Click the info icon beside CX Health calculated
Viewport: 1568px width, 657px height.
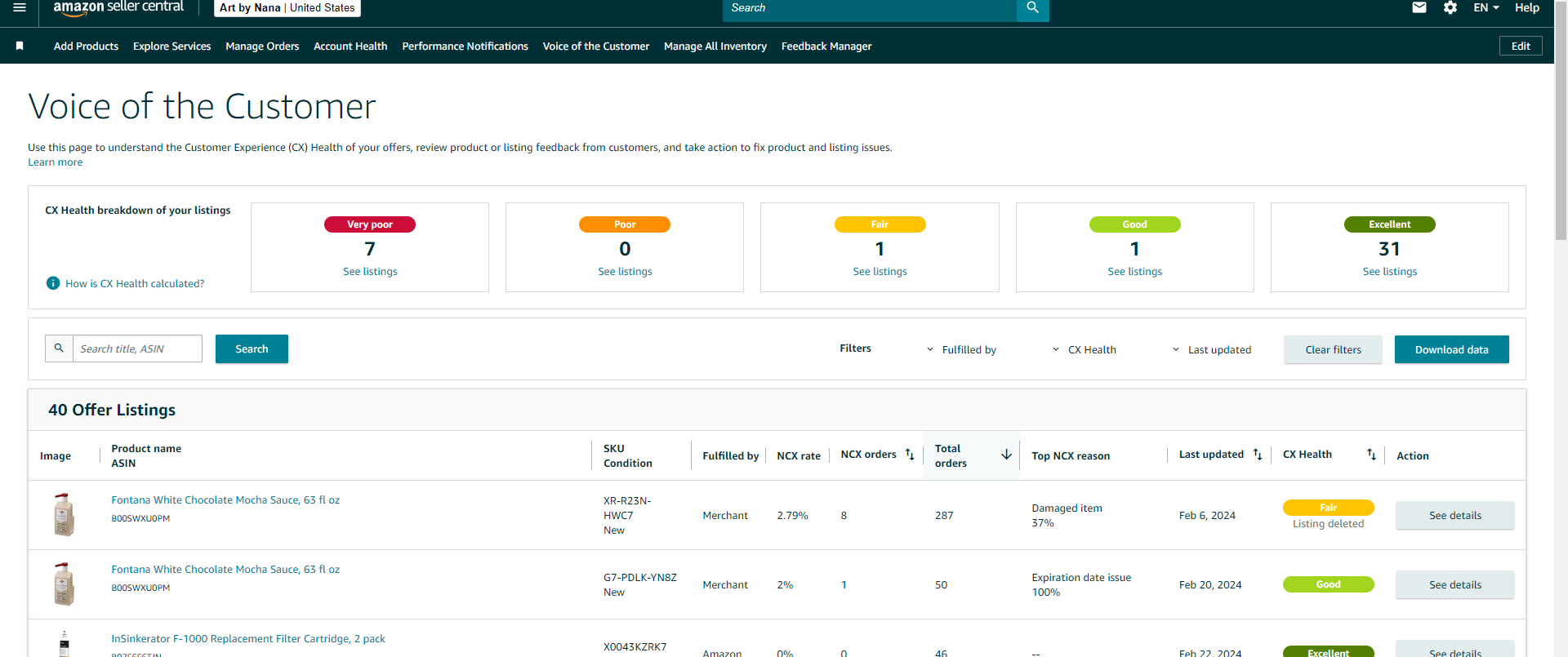[53, 283]
